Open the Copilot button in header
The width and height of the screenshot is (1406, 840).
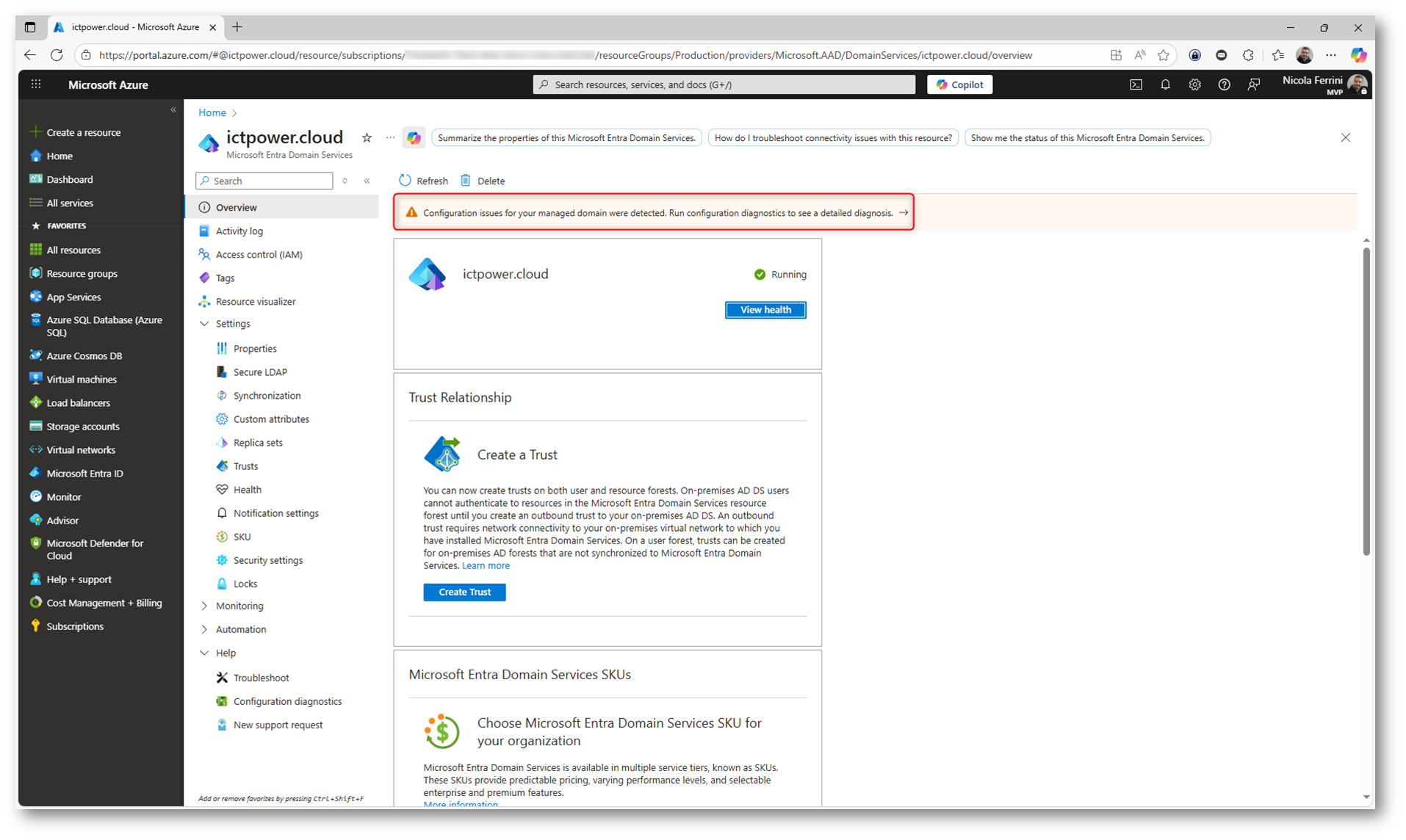[x=959, y=84]
